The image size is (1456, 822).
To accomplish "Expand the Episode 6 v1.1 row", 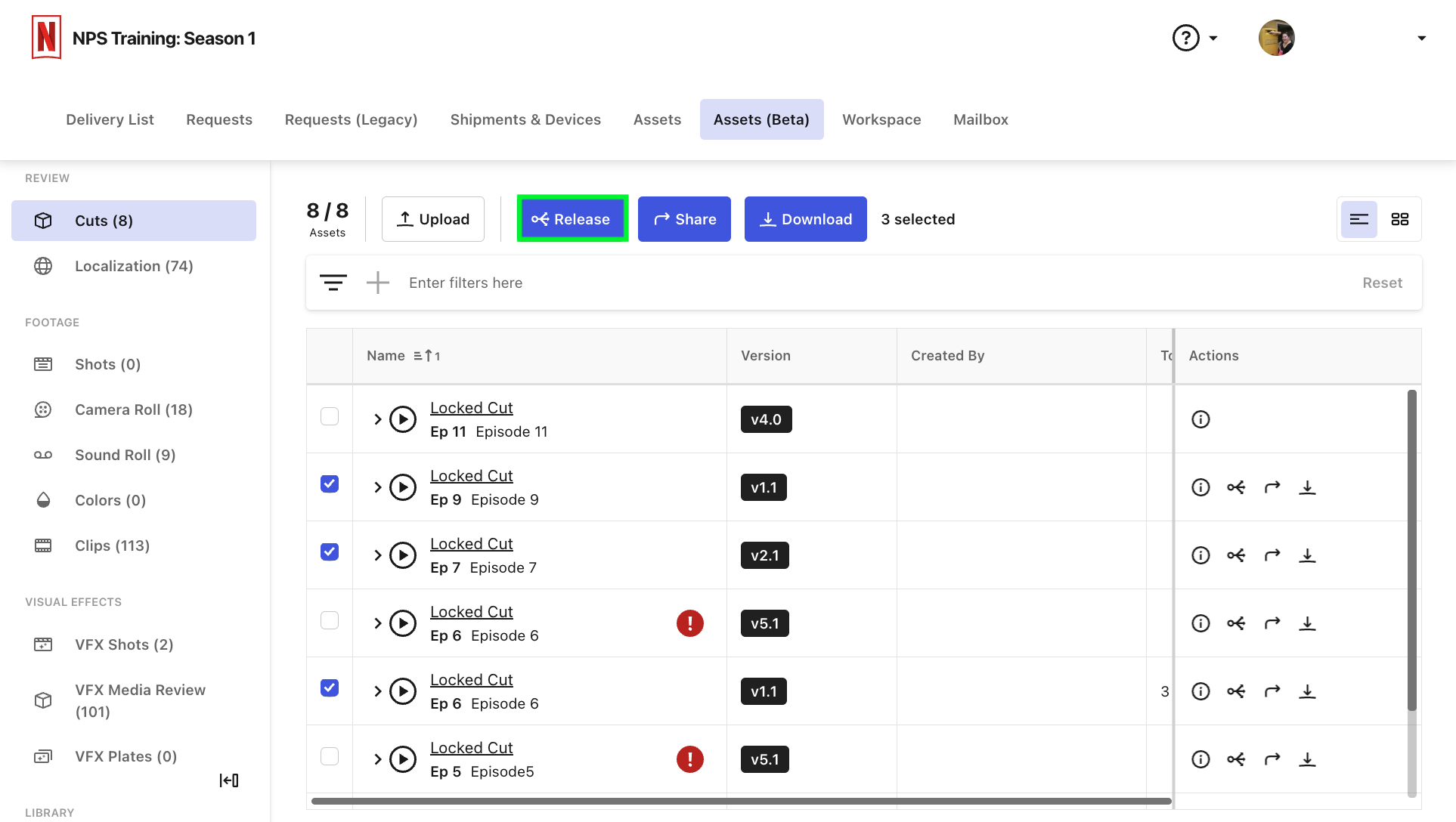I will click(x=377, y=691).
